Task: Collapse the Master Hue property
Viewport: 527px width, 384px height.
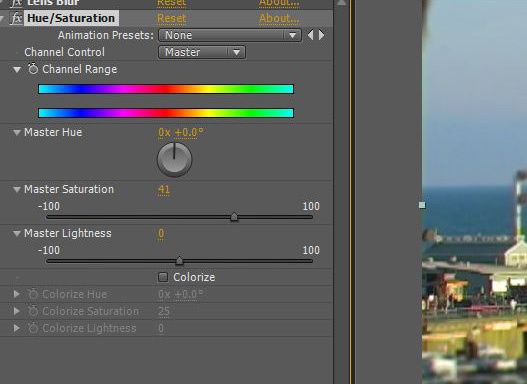Action: pos(16,133)
